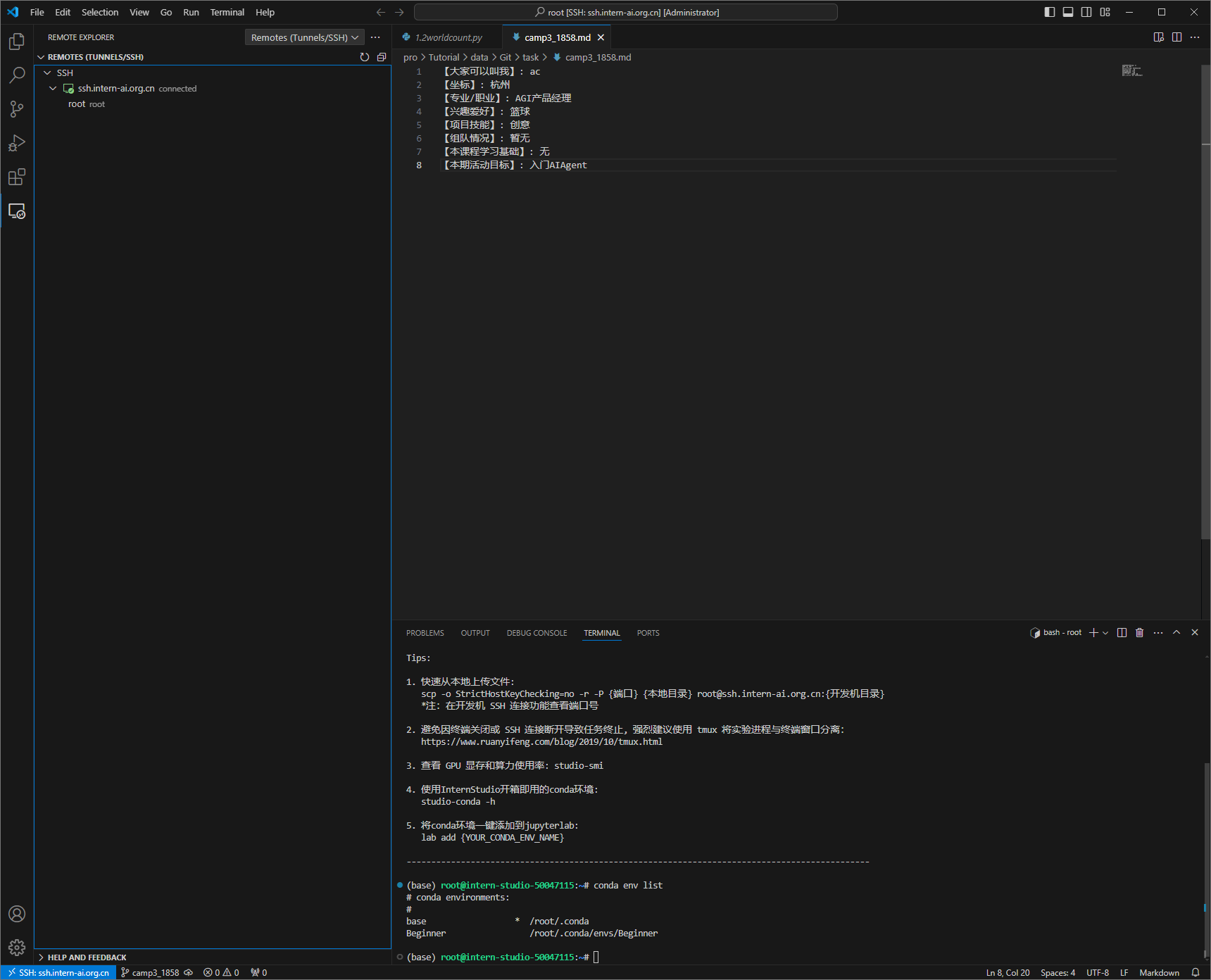1211x980 pixels.
Task: Publish branch cloud icon in status bar
Action: tap(188, 972)
